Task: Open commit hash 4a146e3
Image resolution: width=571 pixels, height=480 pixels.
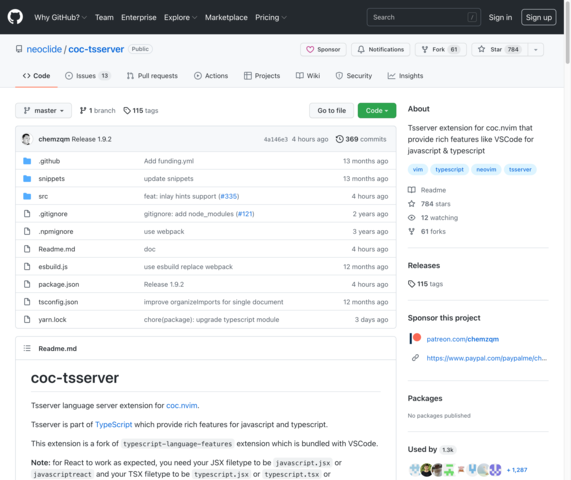Action: point(276,139)
